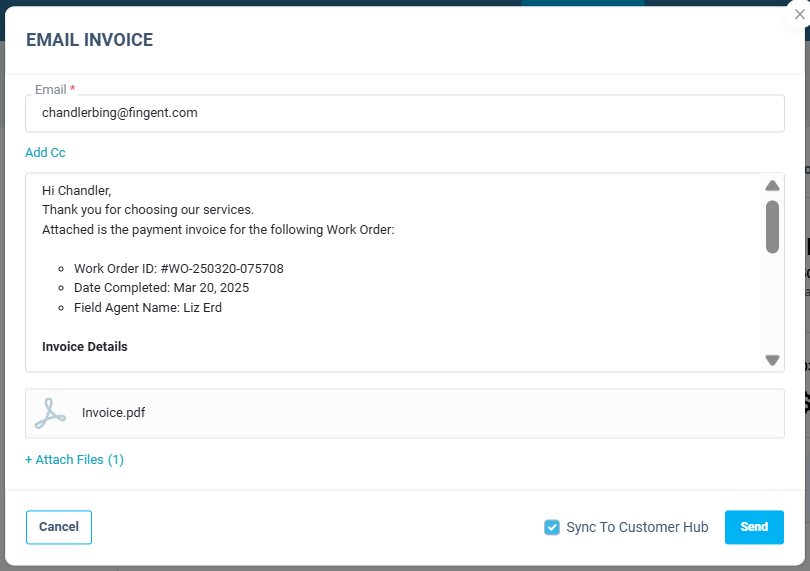Open the Invoice.pdf attachment file name
Screen dimensions: 810x571
tap(113, 412)
